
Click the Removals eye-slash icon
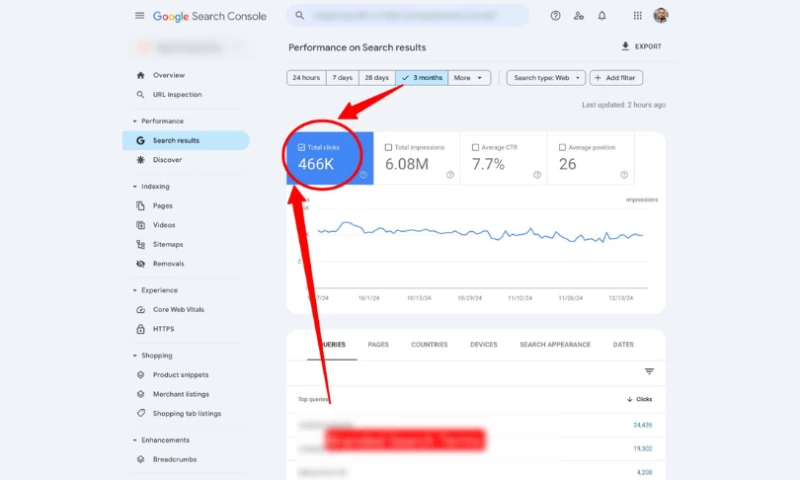tap(140, 264)
